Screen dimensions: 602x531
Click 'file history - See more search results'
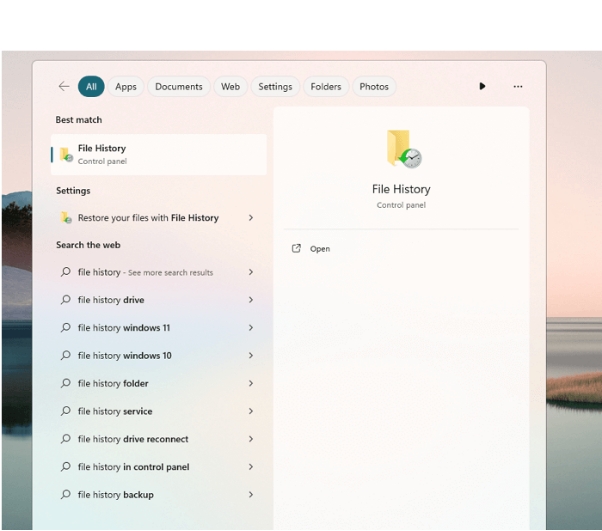[145, 272]
